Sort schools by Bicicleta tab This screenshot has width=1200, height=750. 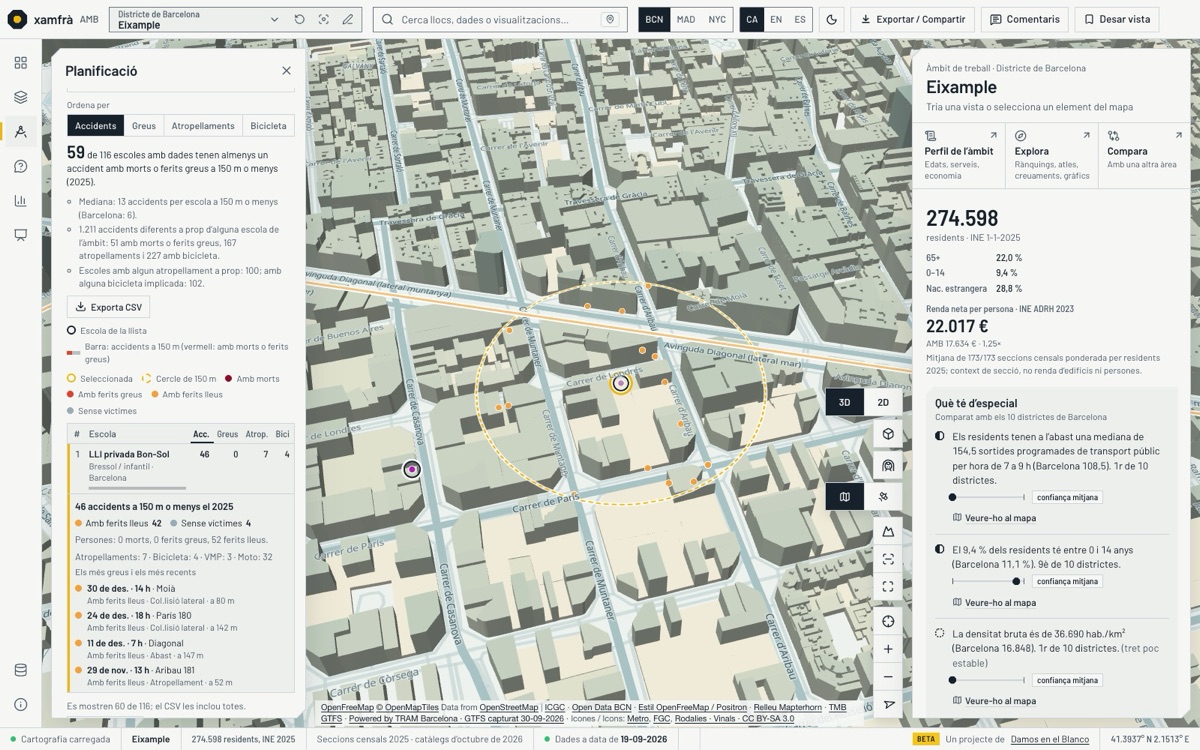pyautogui.click(x=268, y=125)
